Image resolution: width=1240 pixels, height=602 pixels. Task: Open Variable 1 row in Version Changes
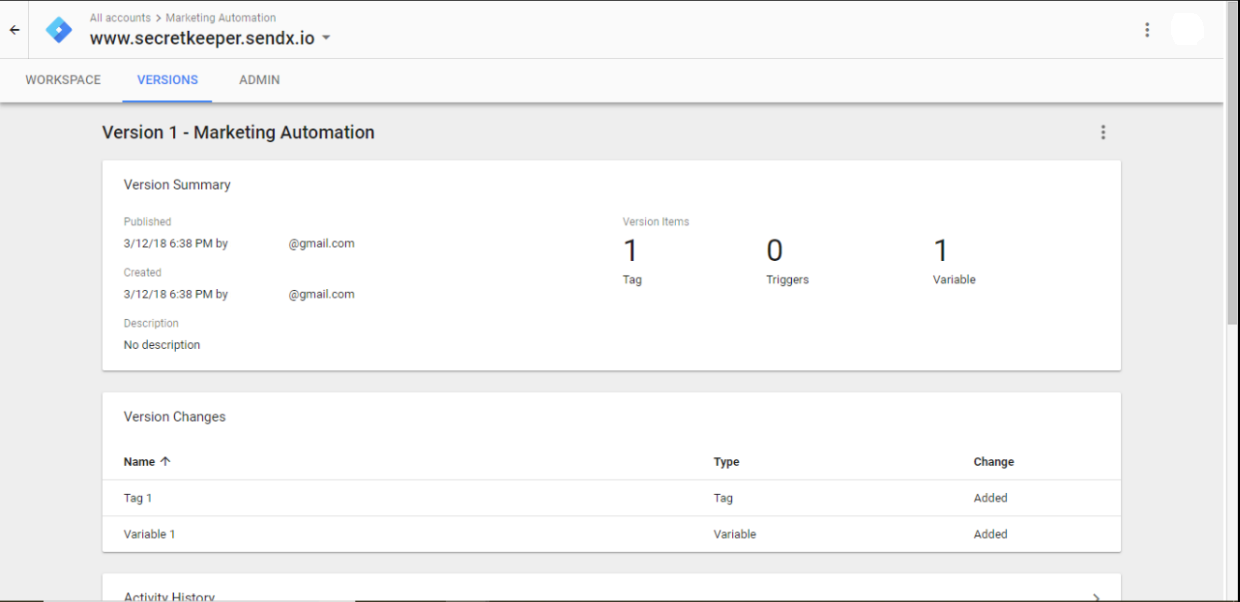(611, 534)
